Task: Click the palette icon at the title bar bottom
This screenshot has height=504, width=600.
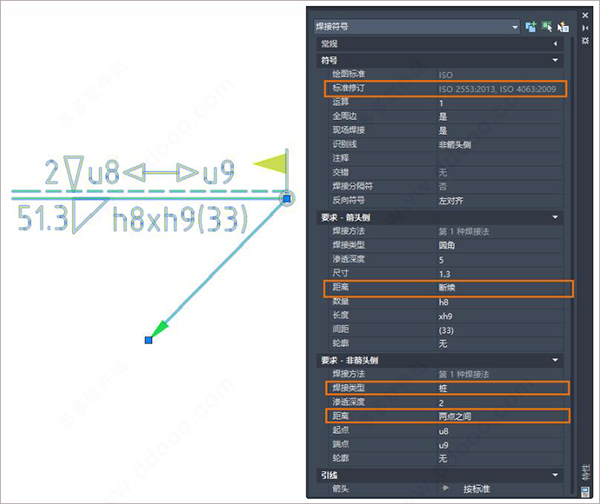Action: 585,492
